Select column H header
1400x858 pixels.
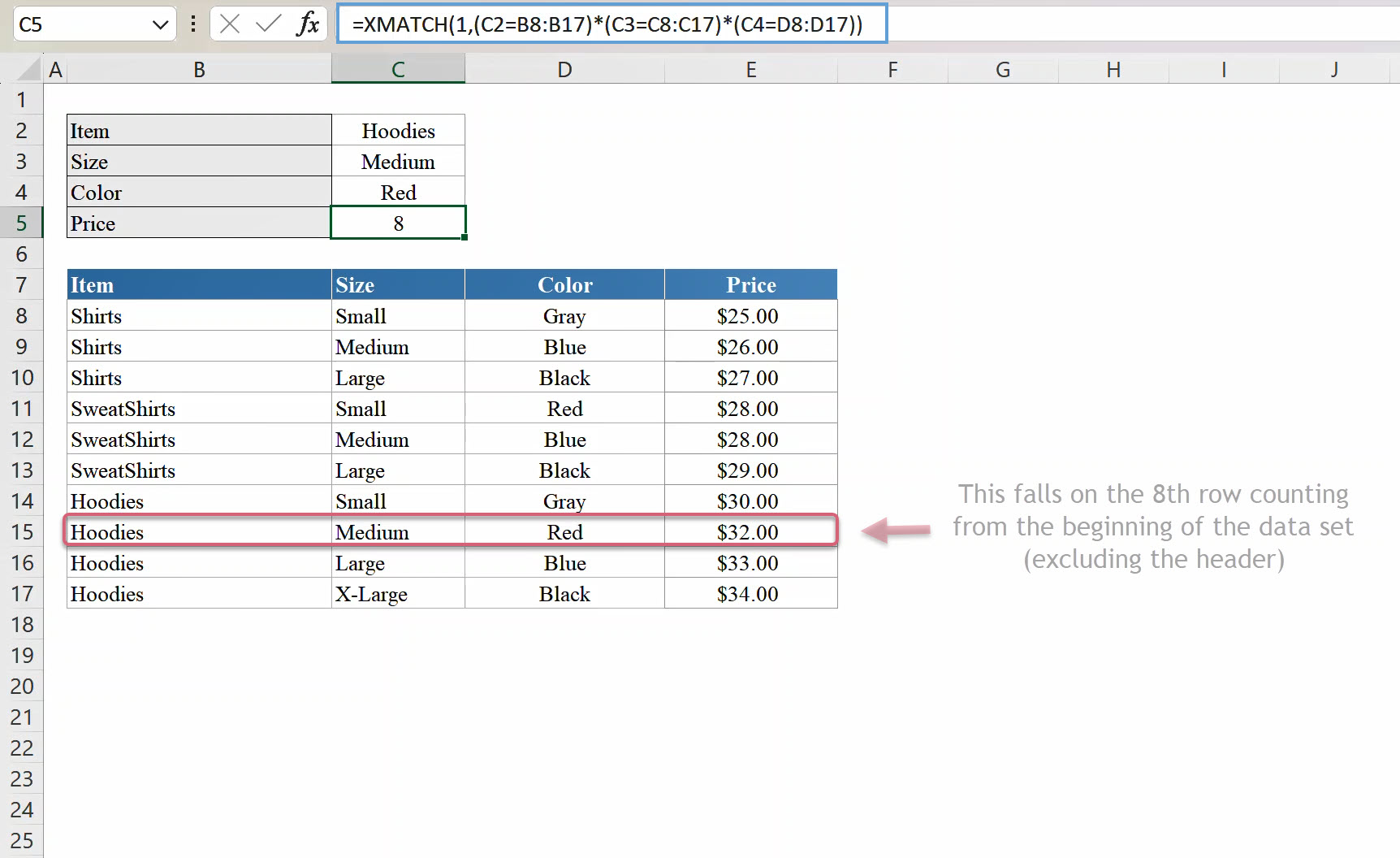pos(1113,70)
